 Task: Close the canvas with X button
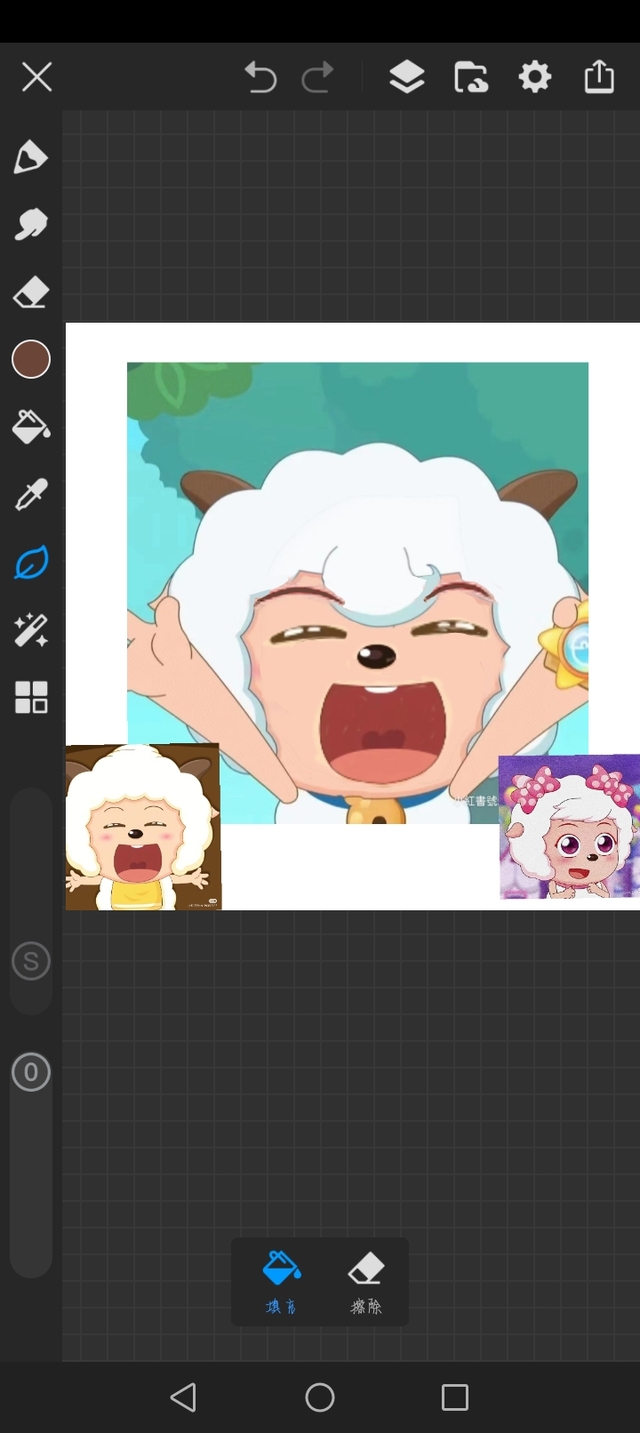[37, 77]
